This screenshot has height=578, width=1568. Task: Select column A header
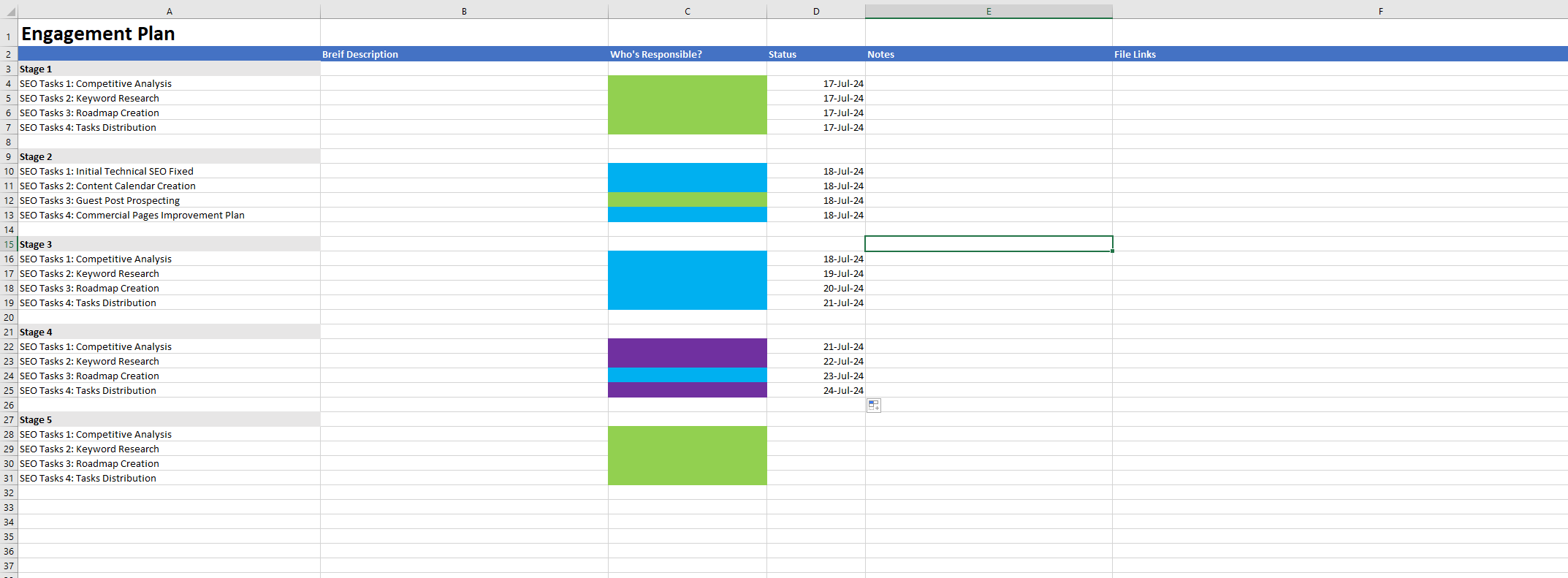pos(170,11)
